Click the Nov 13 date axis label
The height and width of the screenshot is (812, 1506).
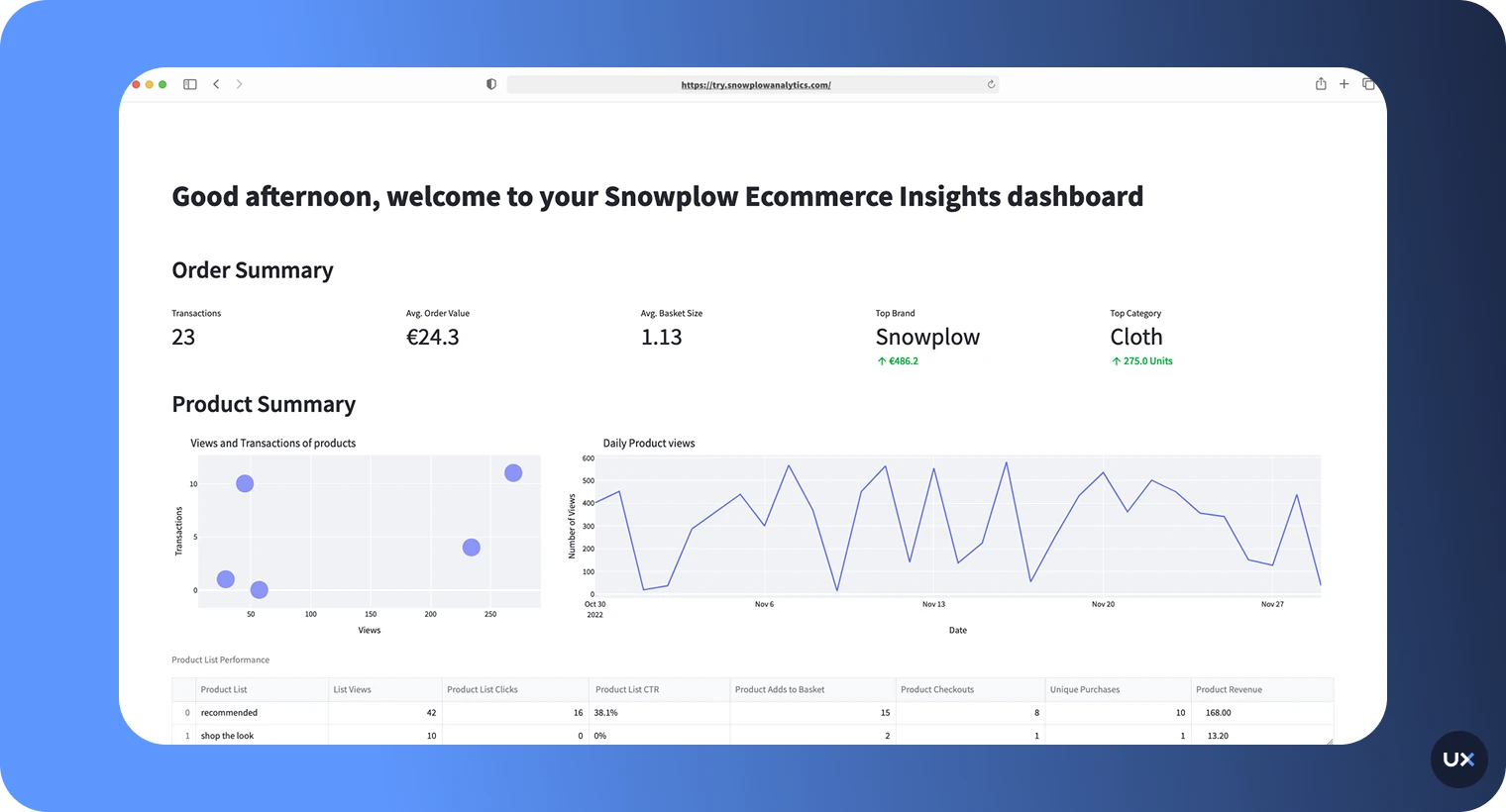933,604
